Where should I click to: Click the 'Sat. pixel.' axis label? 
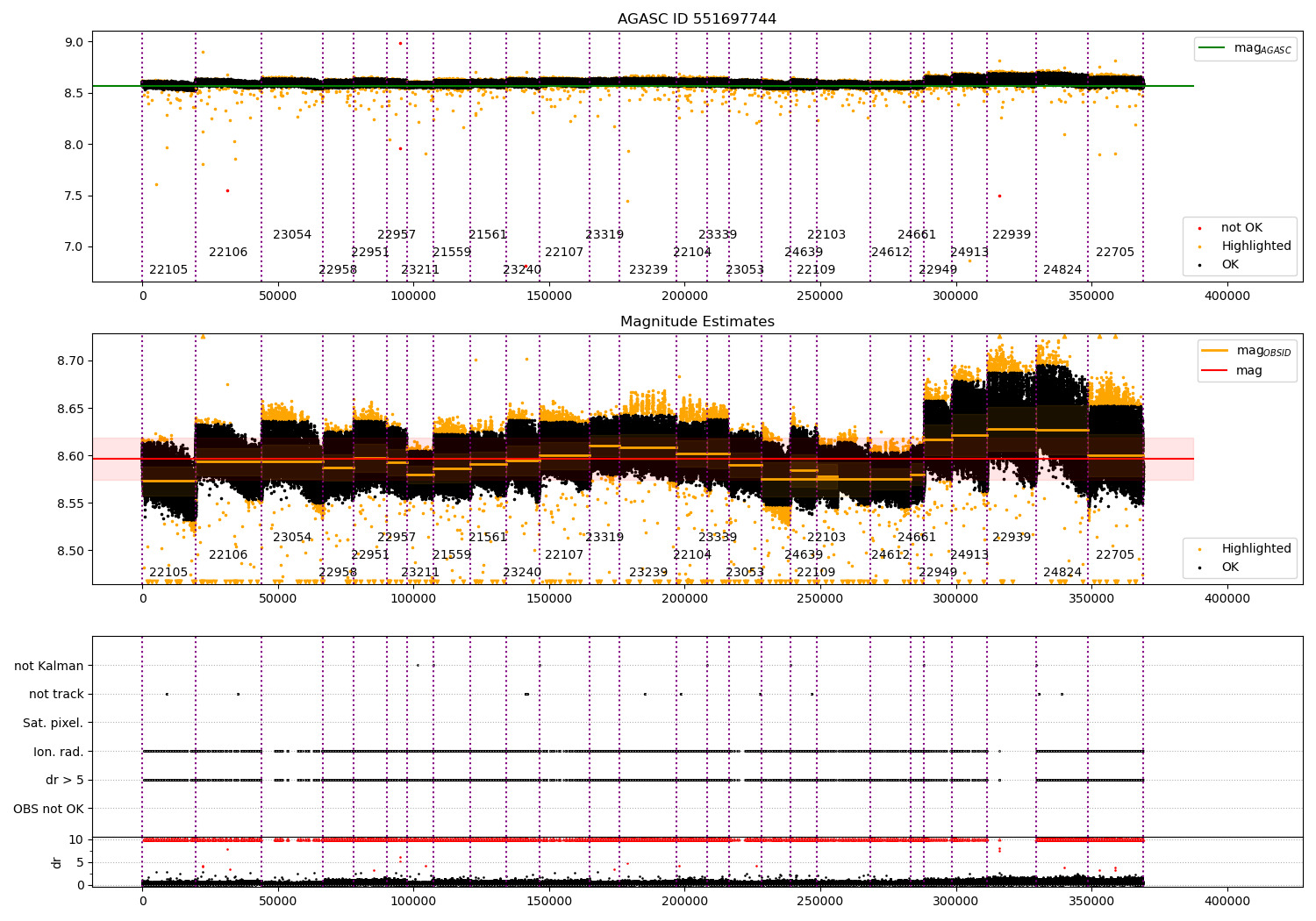(x=54, y=723)
